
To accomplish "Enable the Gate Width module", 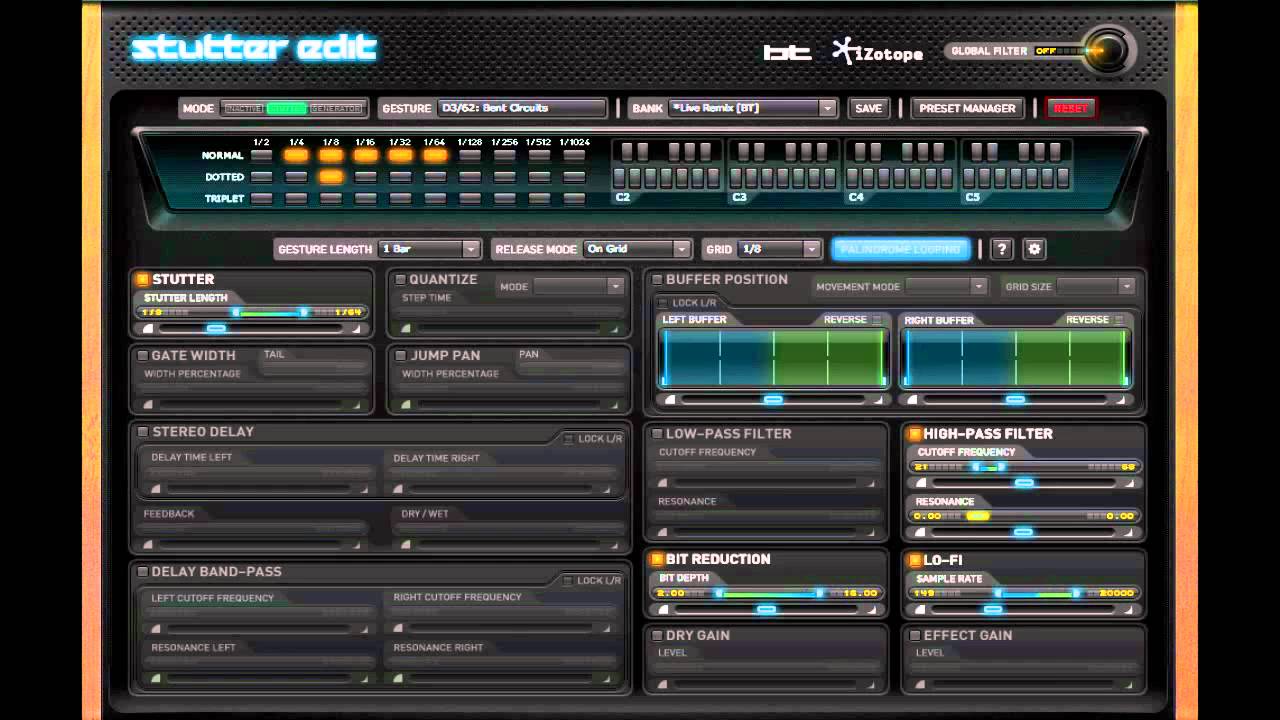I will (143, 356).
